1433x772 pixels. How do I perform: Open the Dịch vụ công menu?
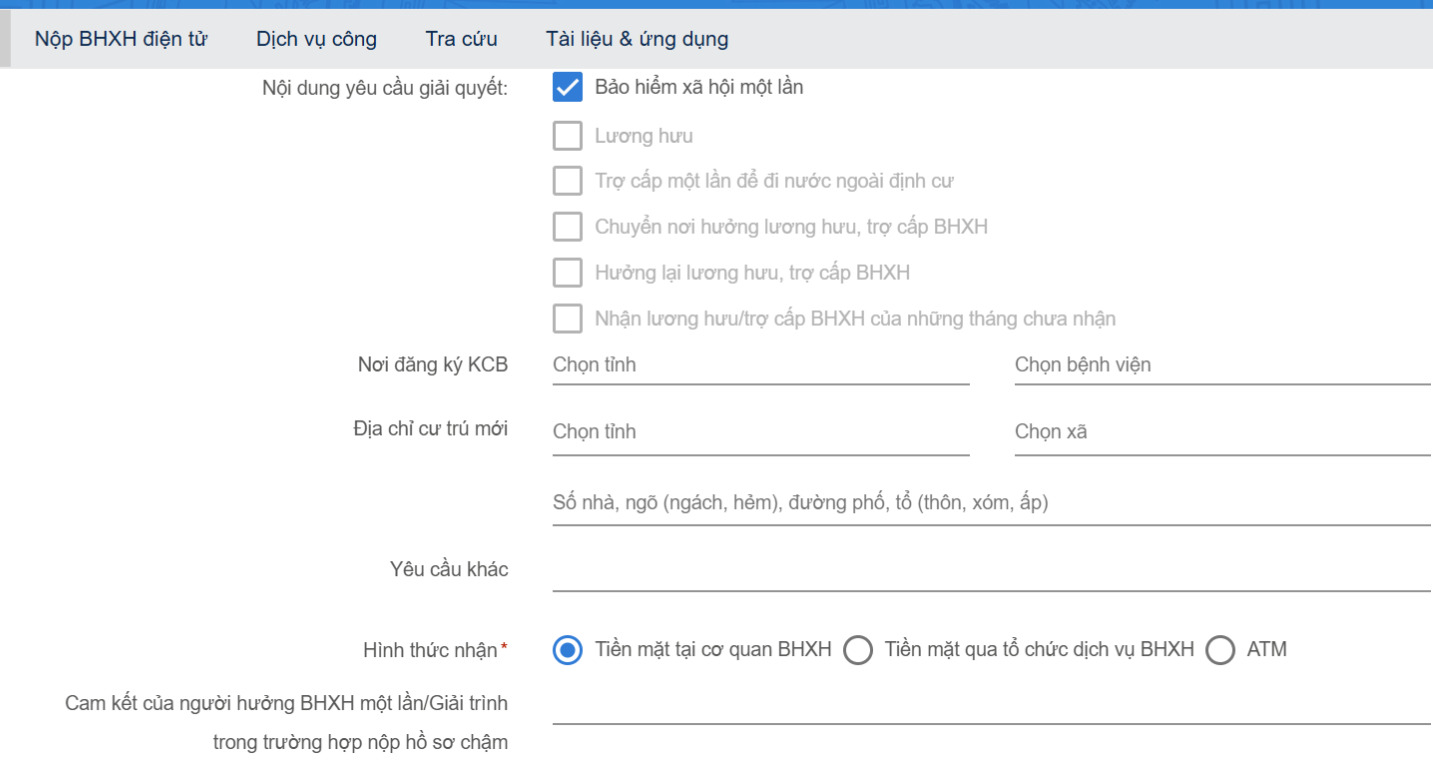[316, 40]
